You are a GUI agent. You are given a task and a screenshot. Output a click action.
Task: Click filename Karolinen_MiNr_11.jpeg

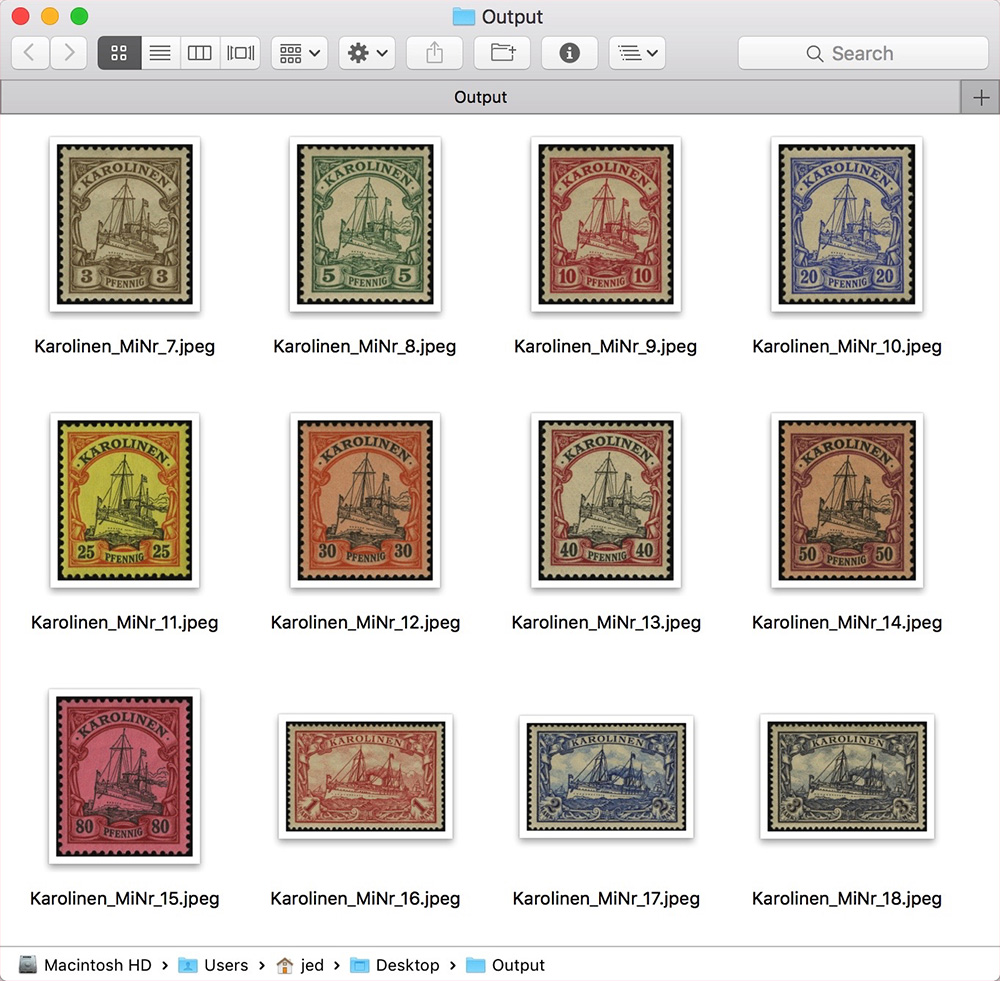[124, 623]
